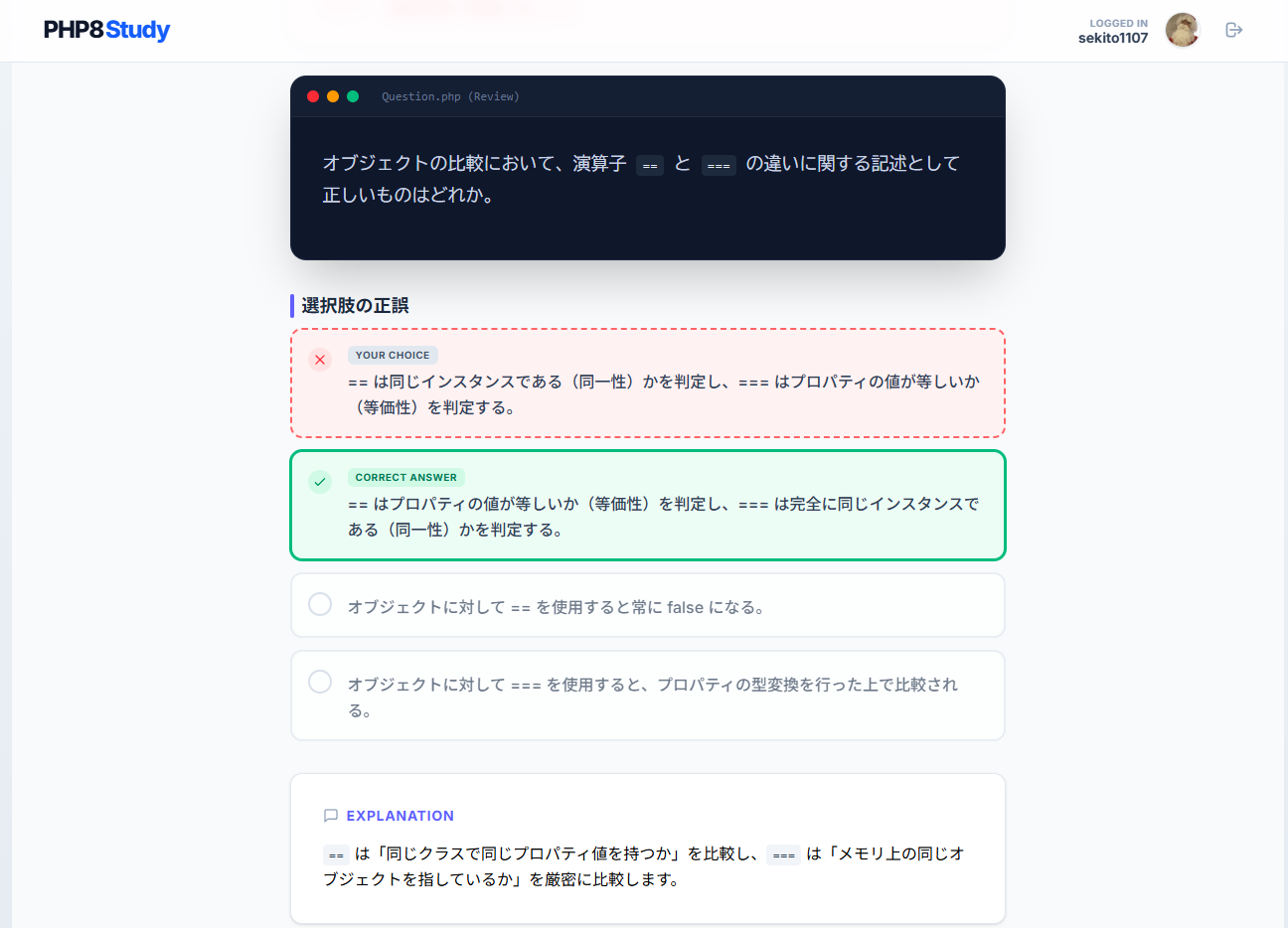Image resolution: width=1288 pixels, height=928 pixels.
Task: Click the logout icon in the header
Action: click(x=1234, y=30)
